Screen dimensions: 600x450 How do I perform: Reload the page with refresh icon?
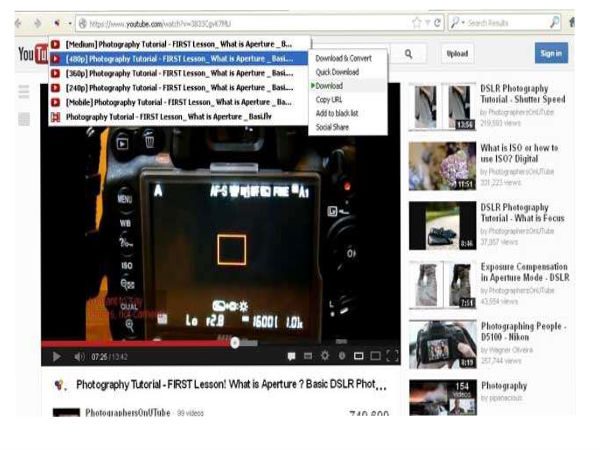click(437, 23)
